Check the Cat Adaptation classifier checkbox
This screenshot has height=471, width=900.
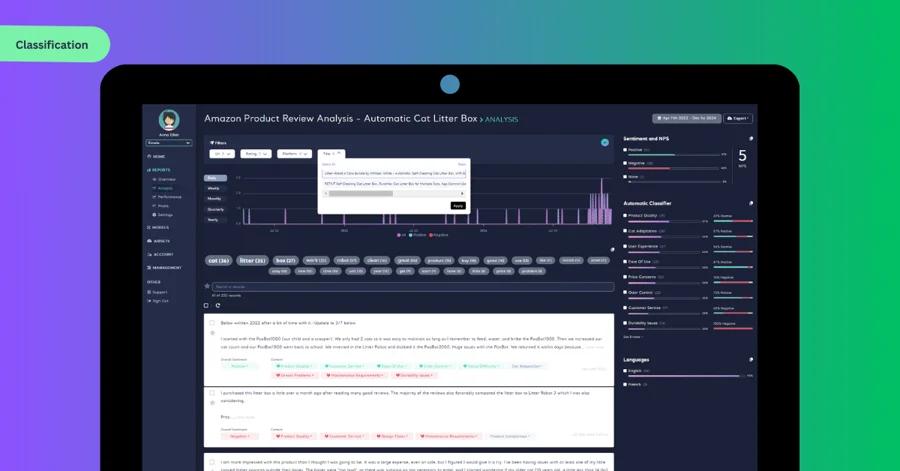[625, 231]
